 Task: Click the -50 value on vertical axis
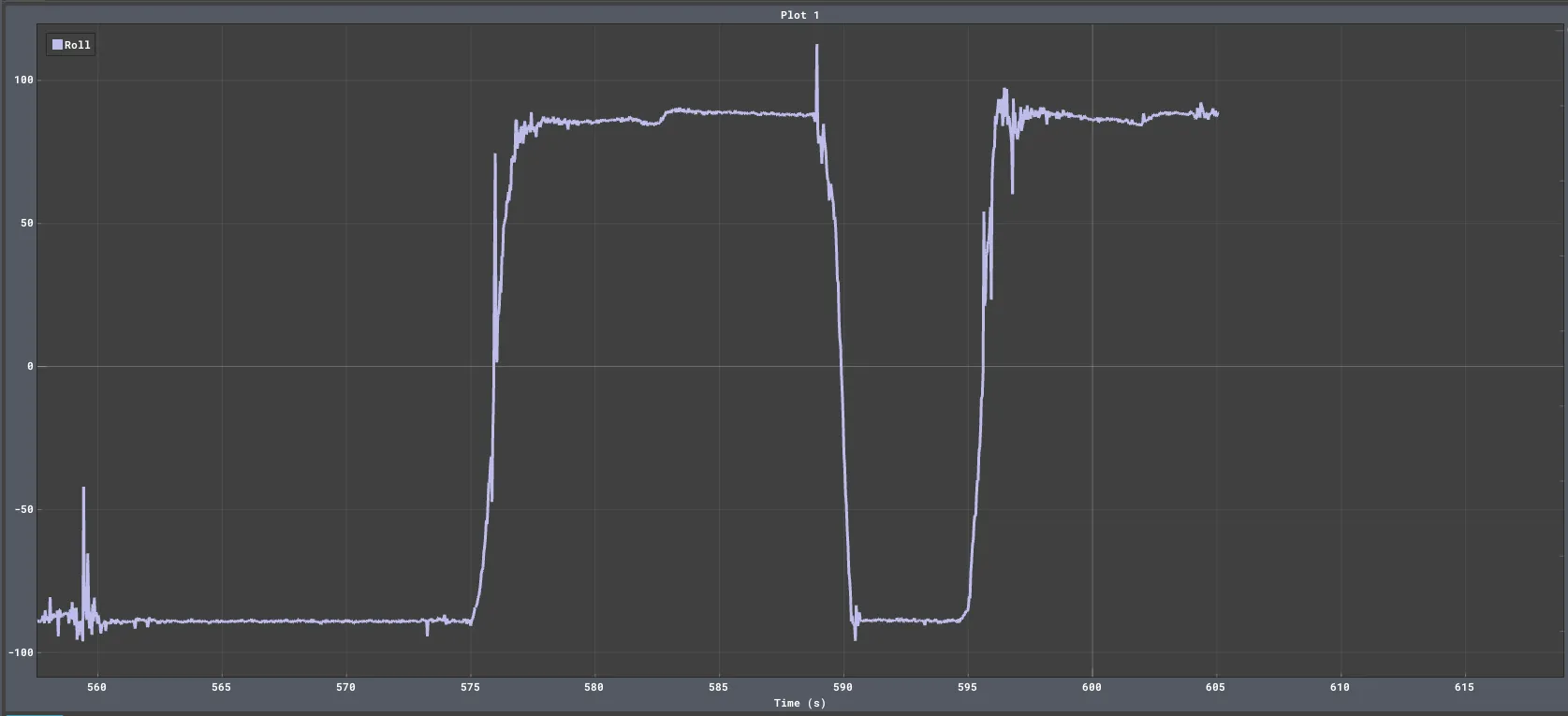(23, 509)
